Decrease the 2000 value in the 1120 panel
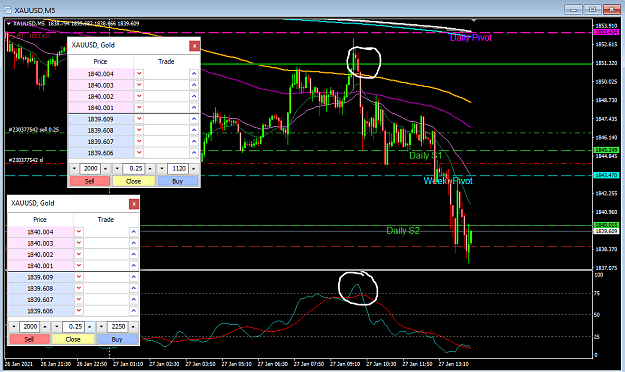The image size is (625, 372). click(74, 169)
